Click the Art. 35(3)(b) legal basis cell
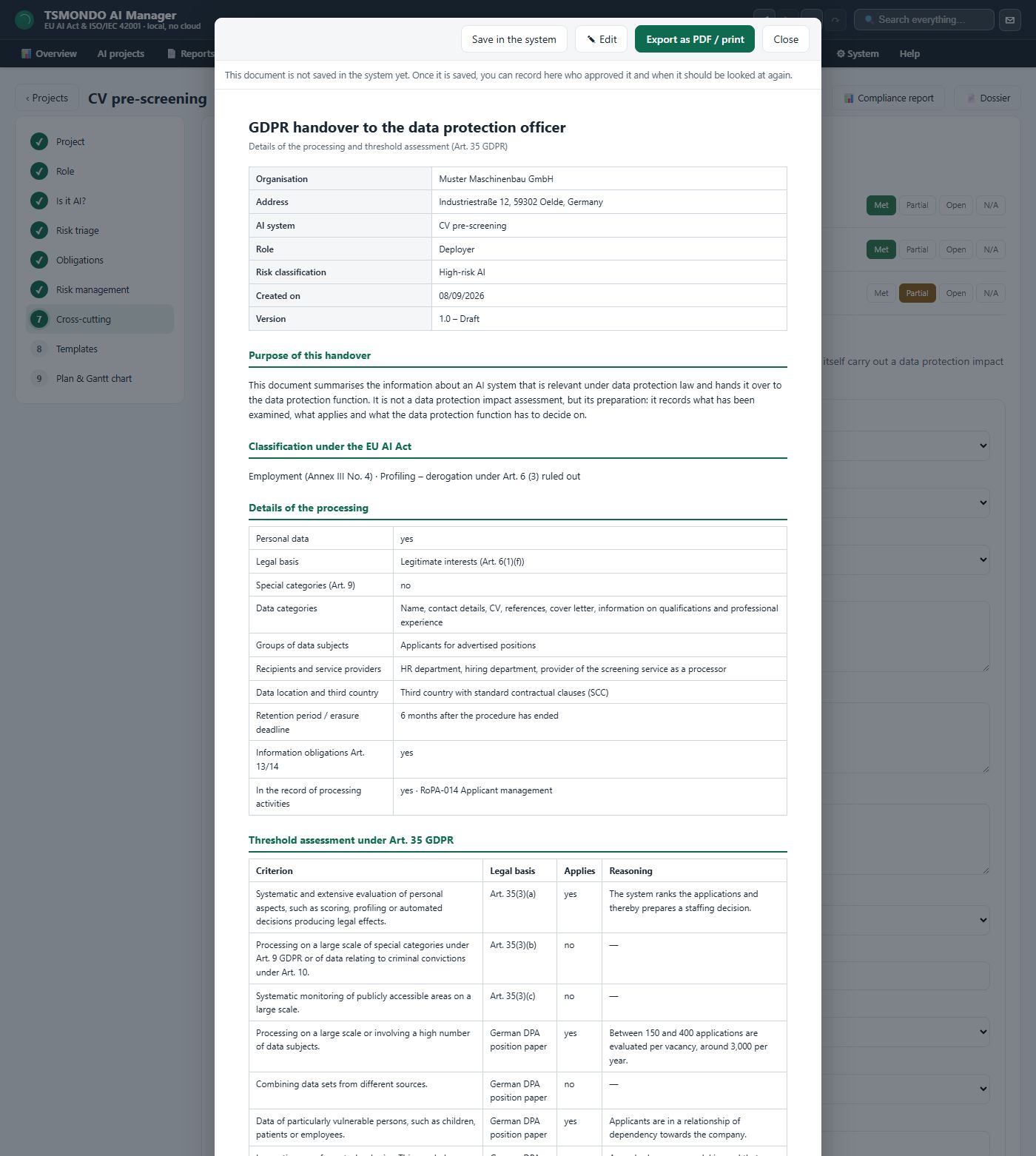 coord(519,958)
